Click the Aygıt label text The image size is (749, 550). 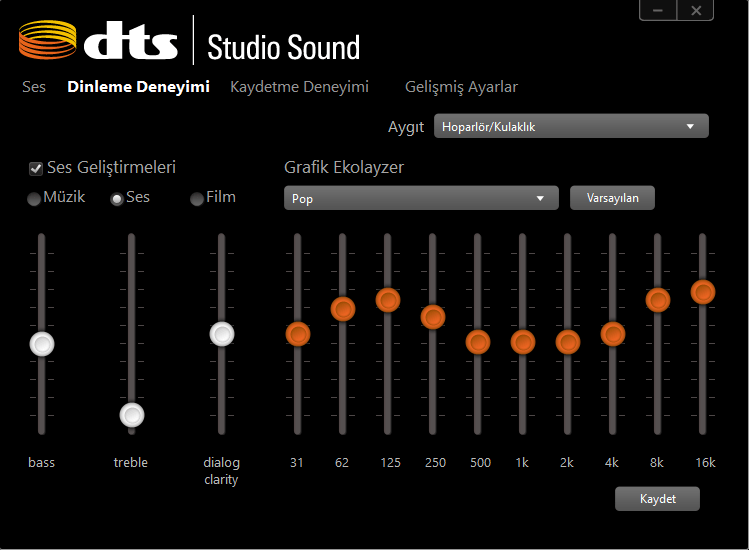[x=406, y=127]
